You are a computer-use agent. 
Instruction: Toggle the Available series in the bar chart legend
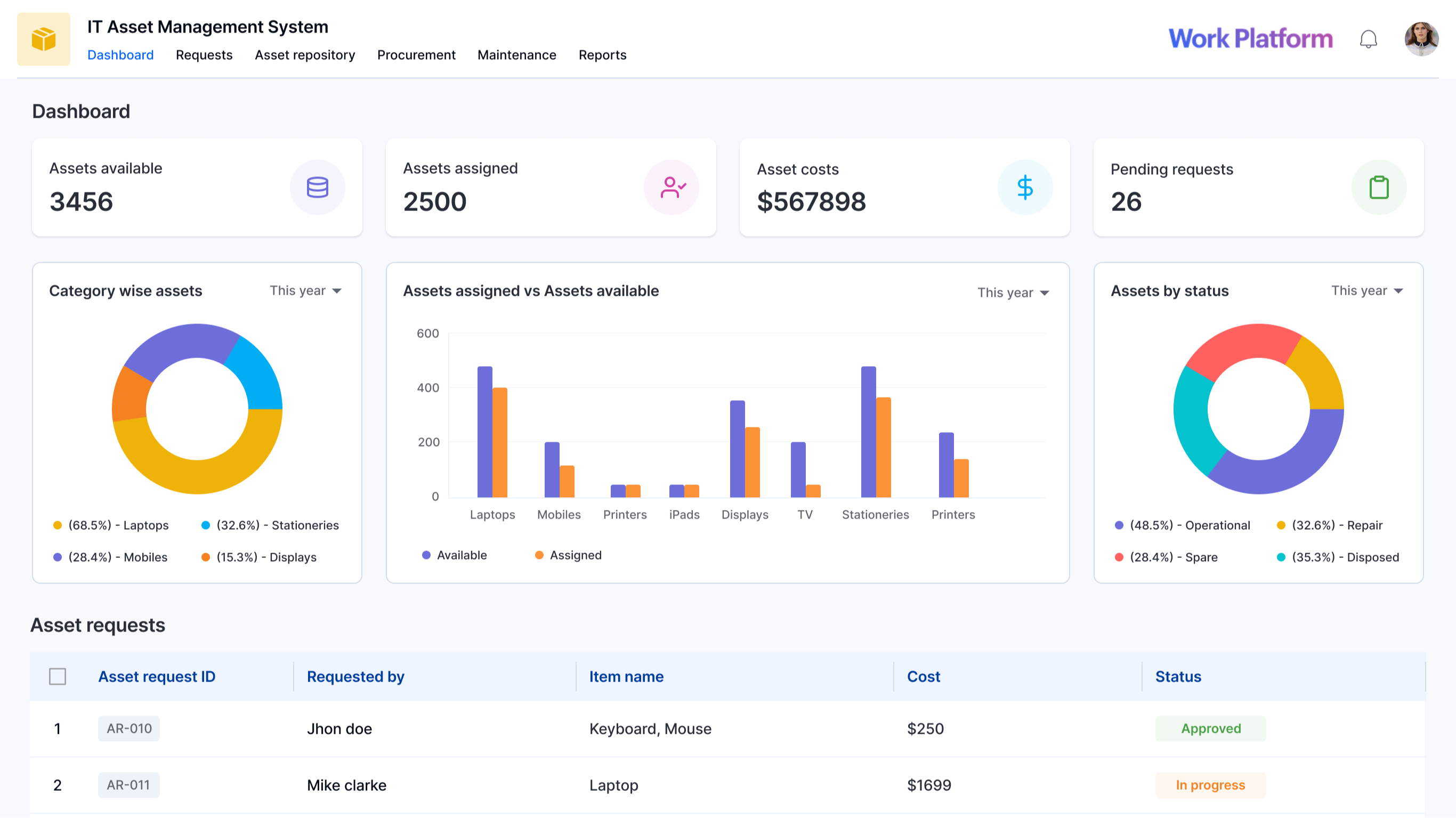(x=456, y=555)
